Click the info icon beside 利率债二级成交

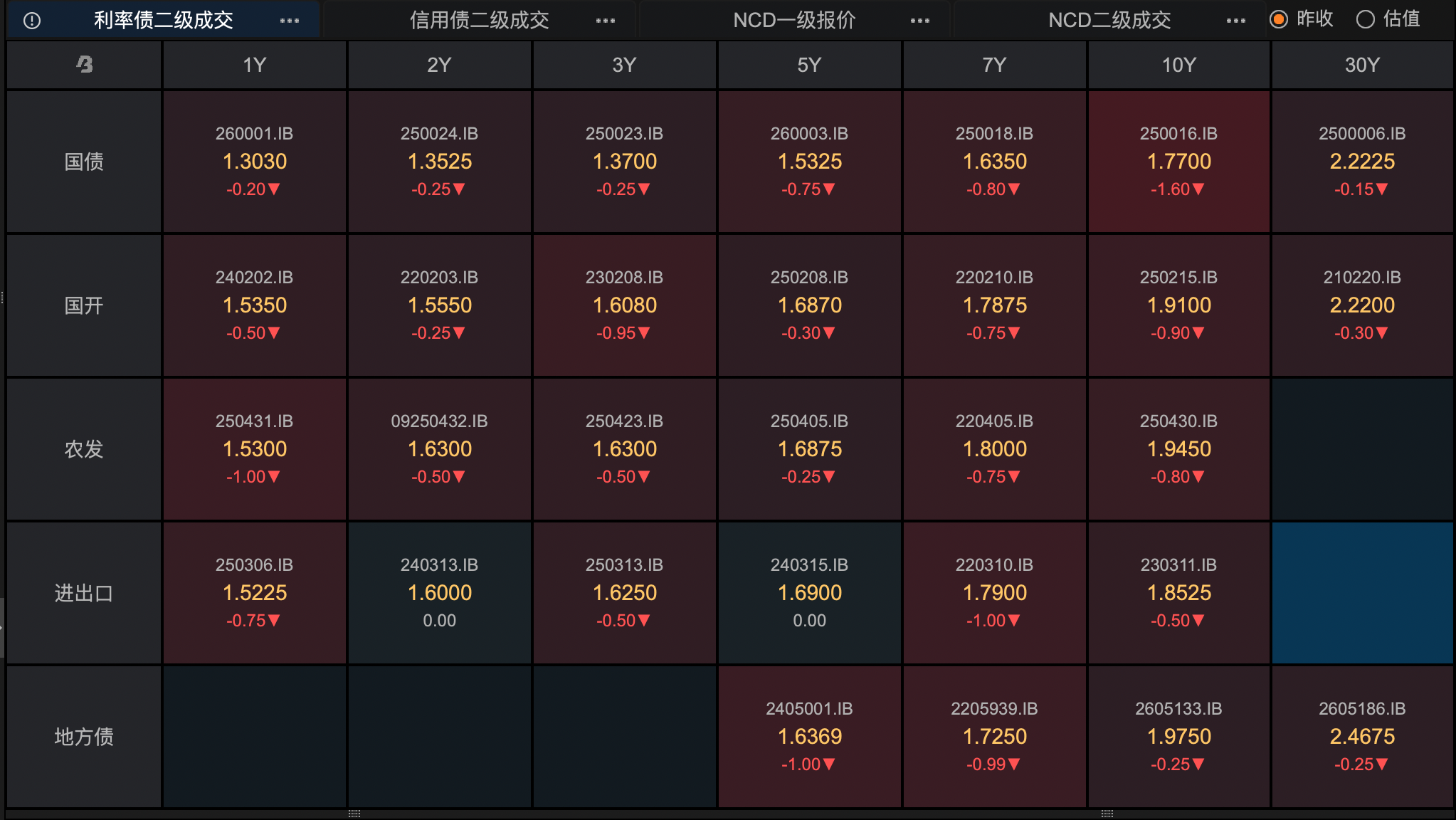click(32, 21)
